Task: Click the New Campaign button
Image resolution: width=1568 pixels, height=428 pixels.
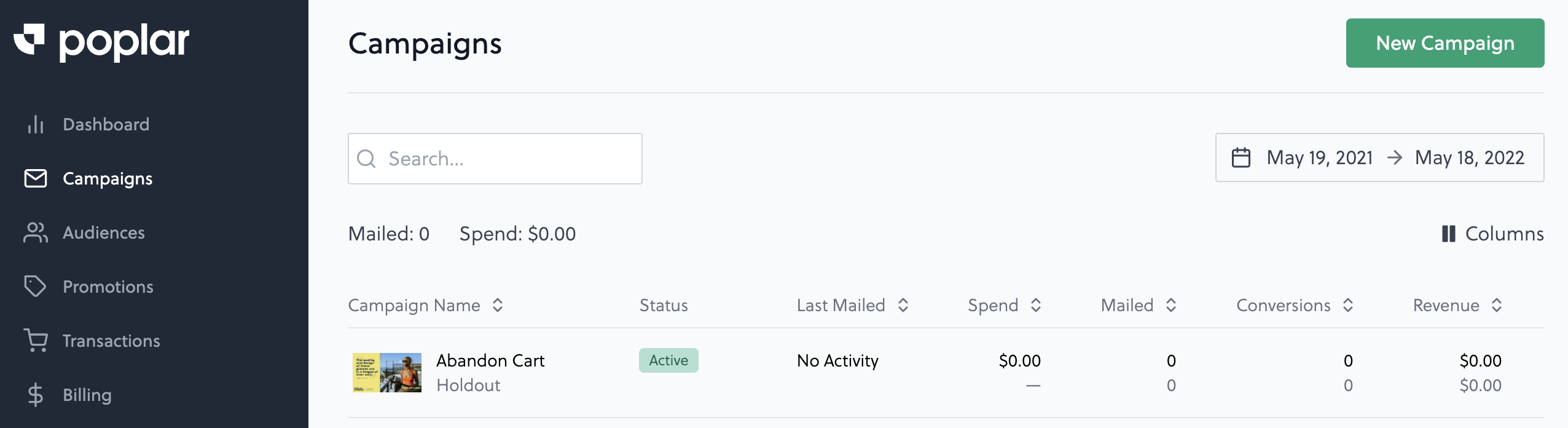Action: pyautogui.click(x=1445, y=43)
